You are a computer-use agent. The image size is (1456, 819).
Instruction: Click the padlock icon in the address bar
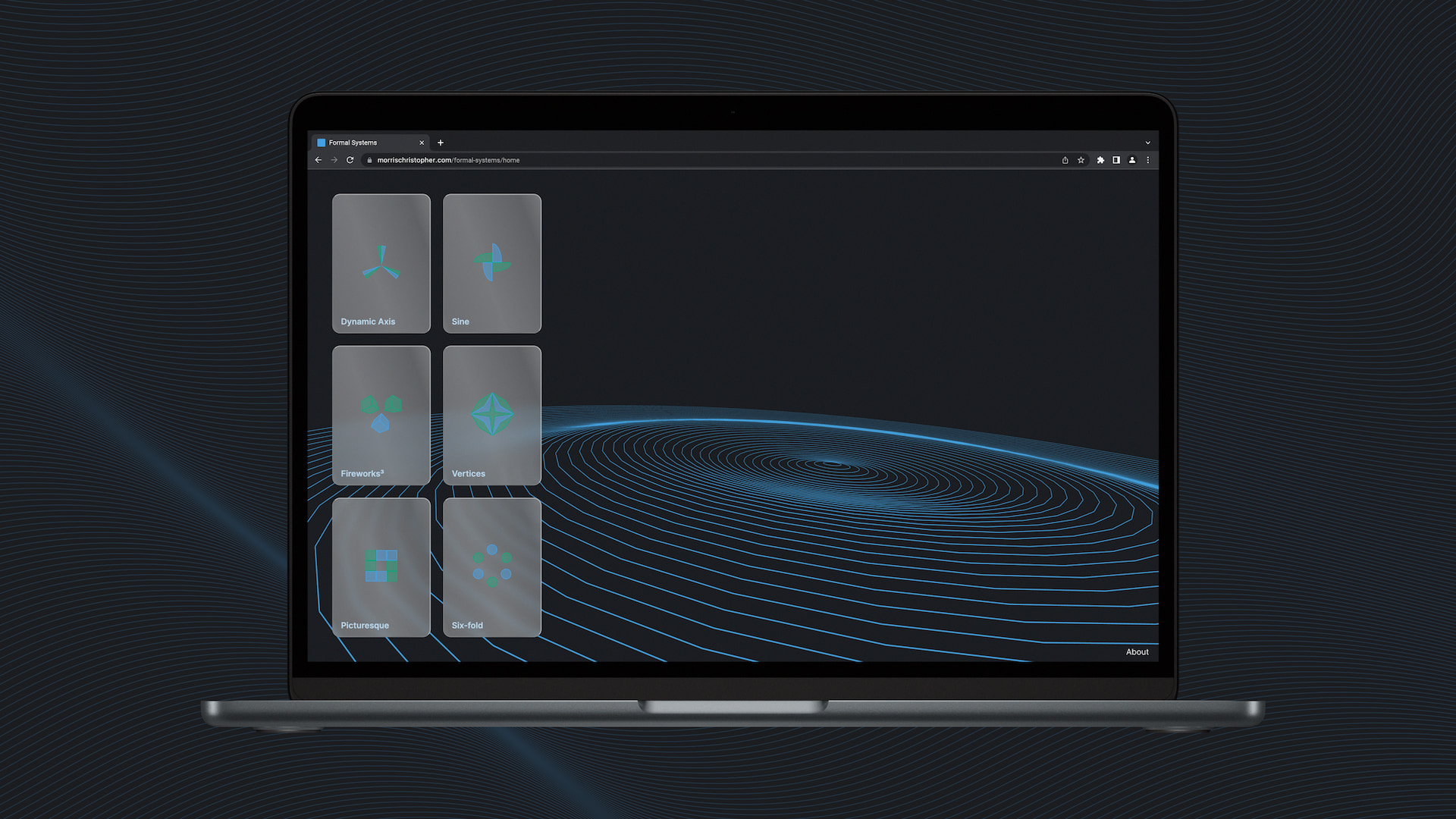point(369,160)
